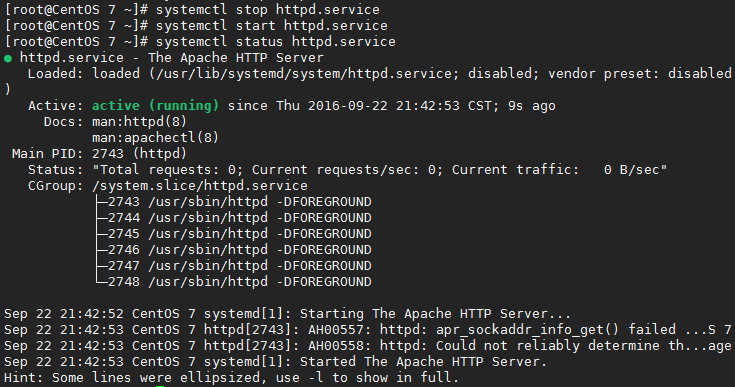Click the 'systemctl stop httpd.service' command
The height and width of the screenshot is (387, 735).
[x=268, y=9]
